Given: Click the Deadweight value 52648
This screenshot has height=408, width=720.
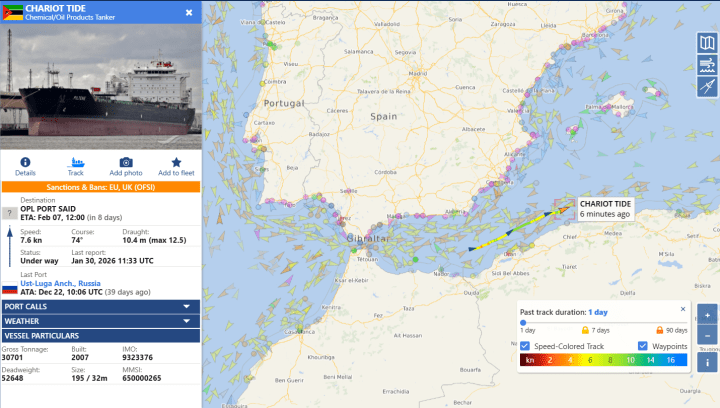Looking at the screenshot, I should click(12, 378).
